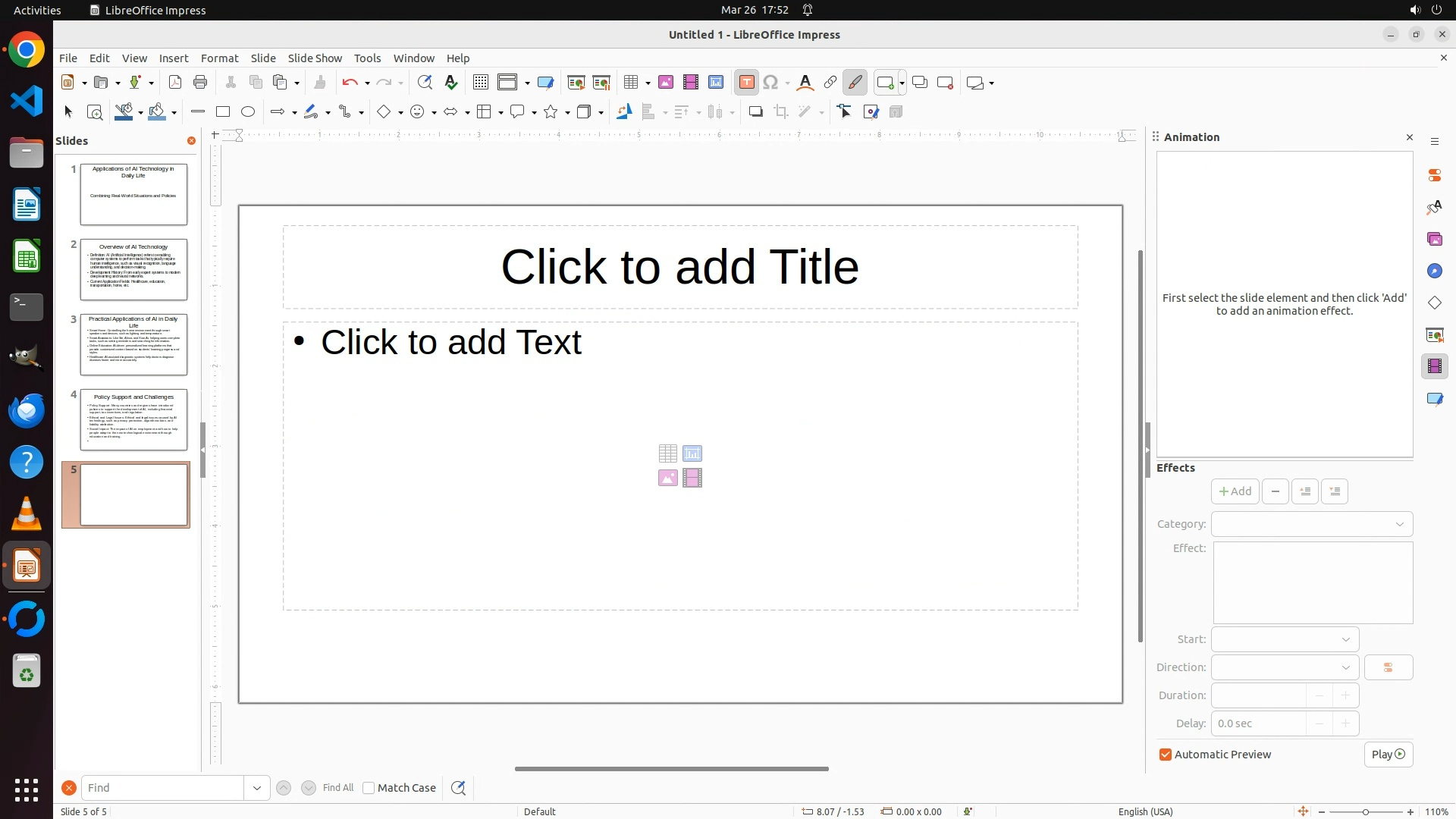
Task: Click the Insert Text Box icon
Action: 746,83
